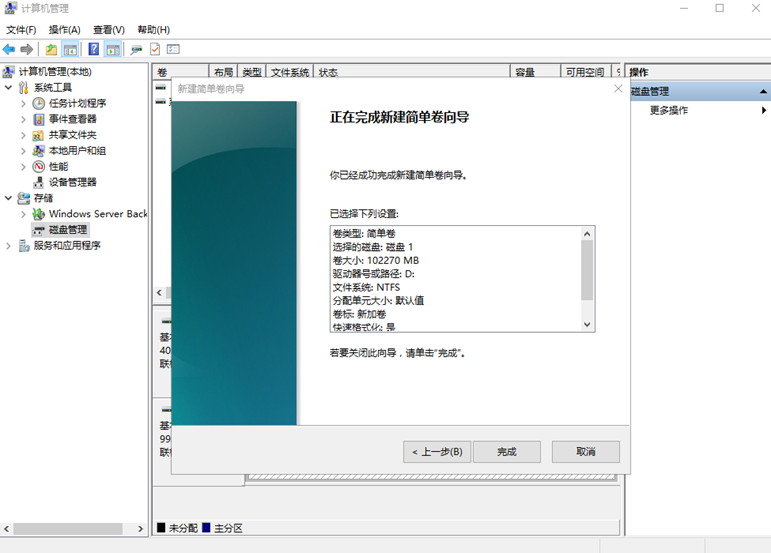The width and height of the screenshot is (771, 553).
Task: Open the 查看(V) menu
Action: pyautogui.click(x=109, y=30)
